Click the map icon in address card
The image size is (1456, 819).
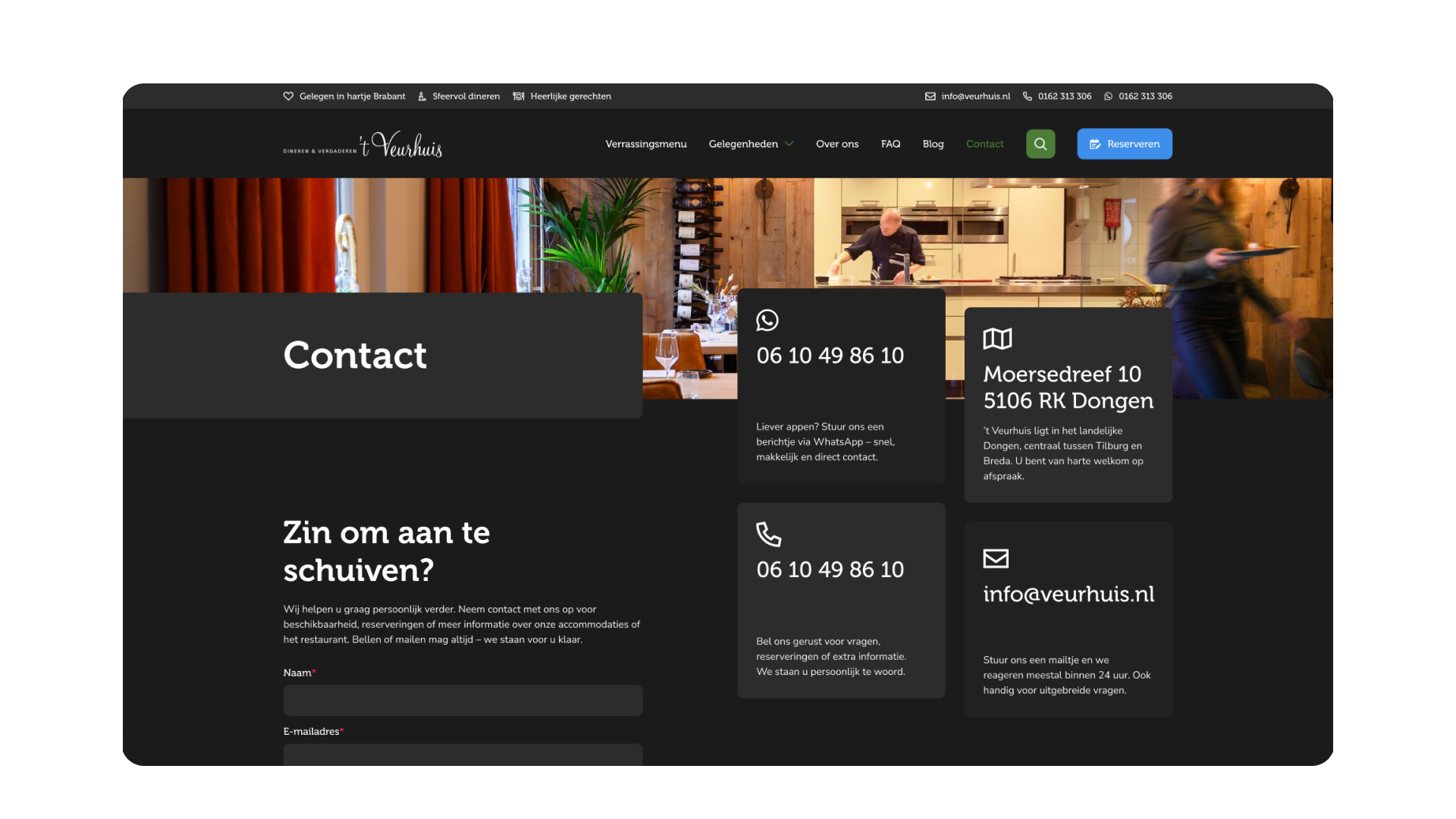tap(997, 339)
